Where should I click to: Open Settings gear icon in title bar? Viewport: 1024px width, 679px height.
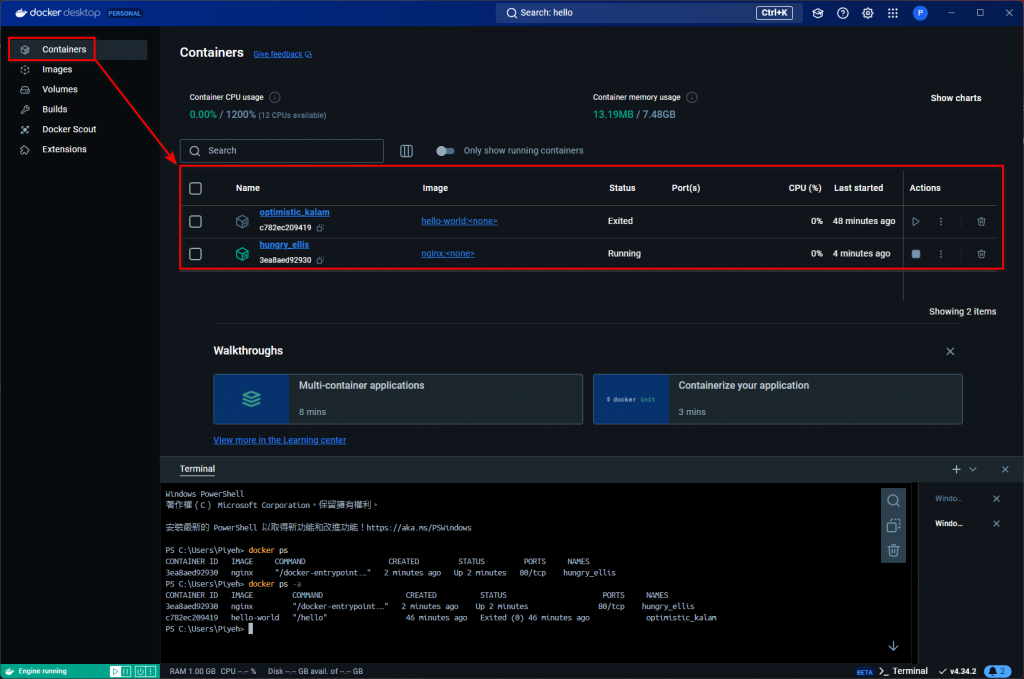[867, 13]
